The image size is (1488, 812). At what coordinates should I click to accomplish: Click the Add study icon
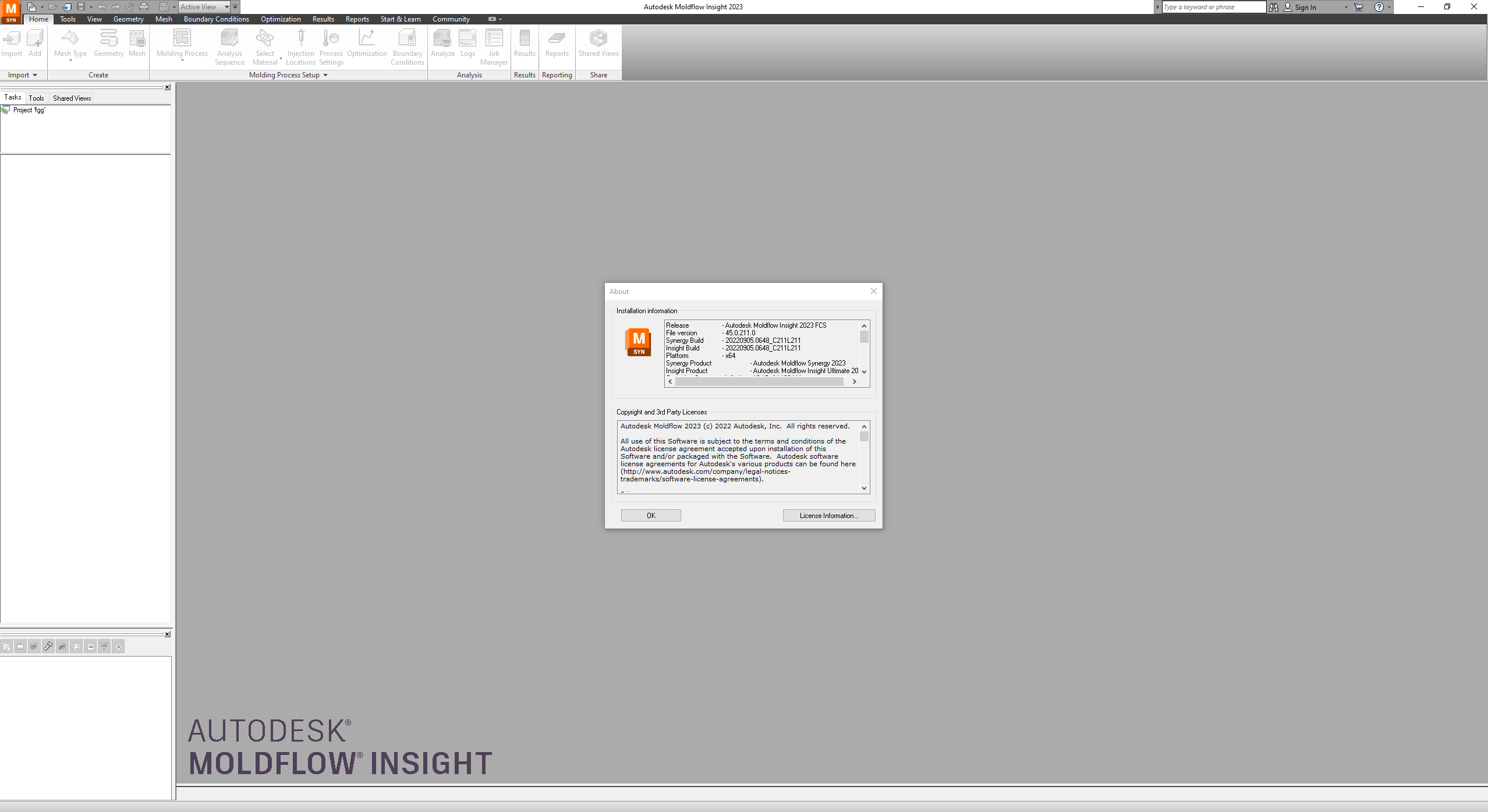point(35,44)
